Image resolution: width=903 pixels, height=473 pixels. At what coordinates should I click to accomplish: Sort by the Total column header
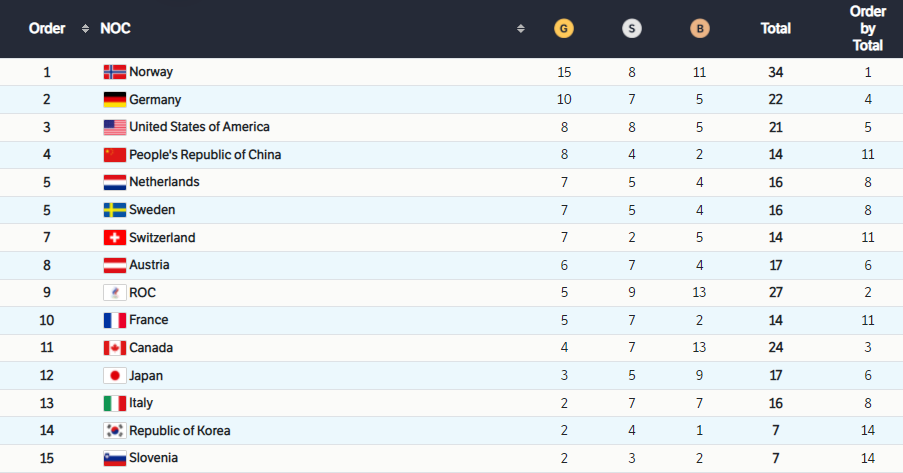point(776,29)
